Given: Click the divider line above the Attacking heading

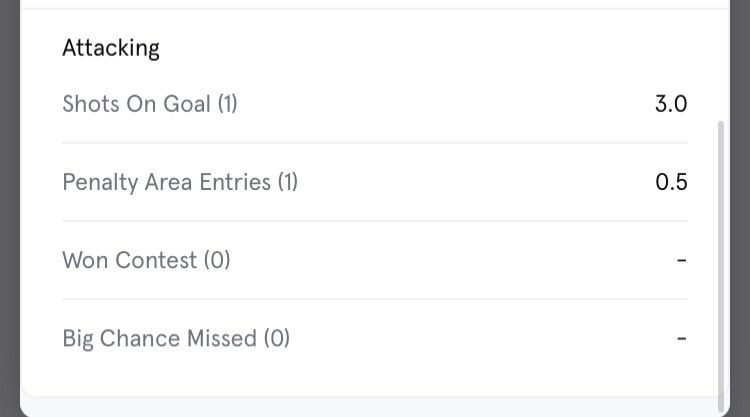Looking at the screenshot, I should [x=374, y=9].
